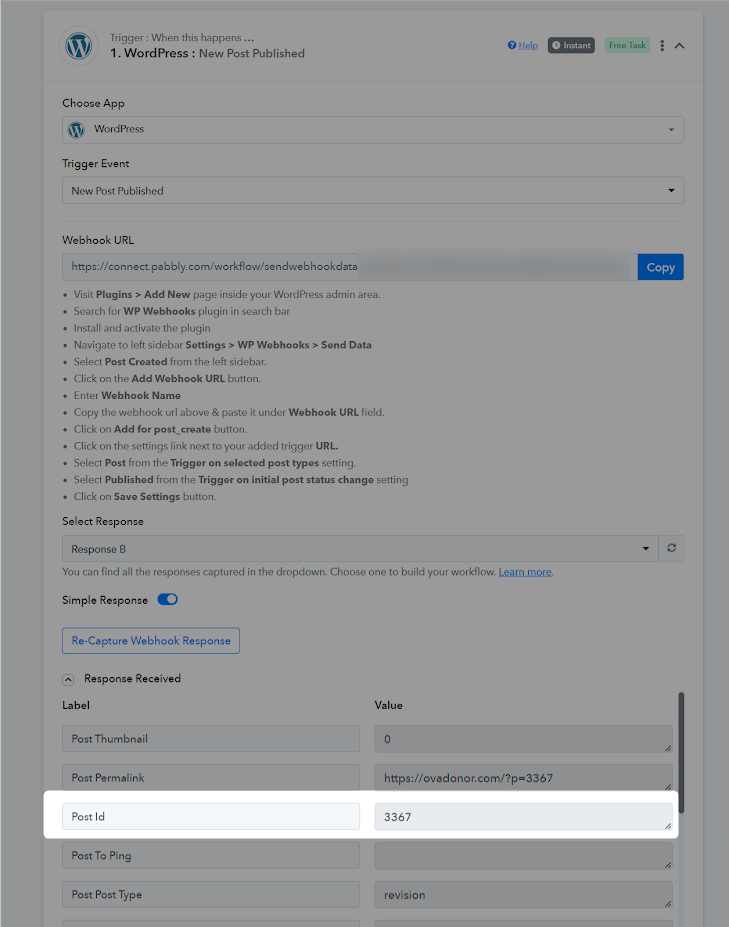Click the Instant clock badge
The height and width of the screenshot is (927, 729).
coord(571,45)
